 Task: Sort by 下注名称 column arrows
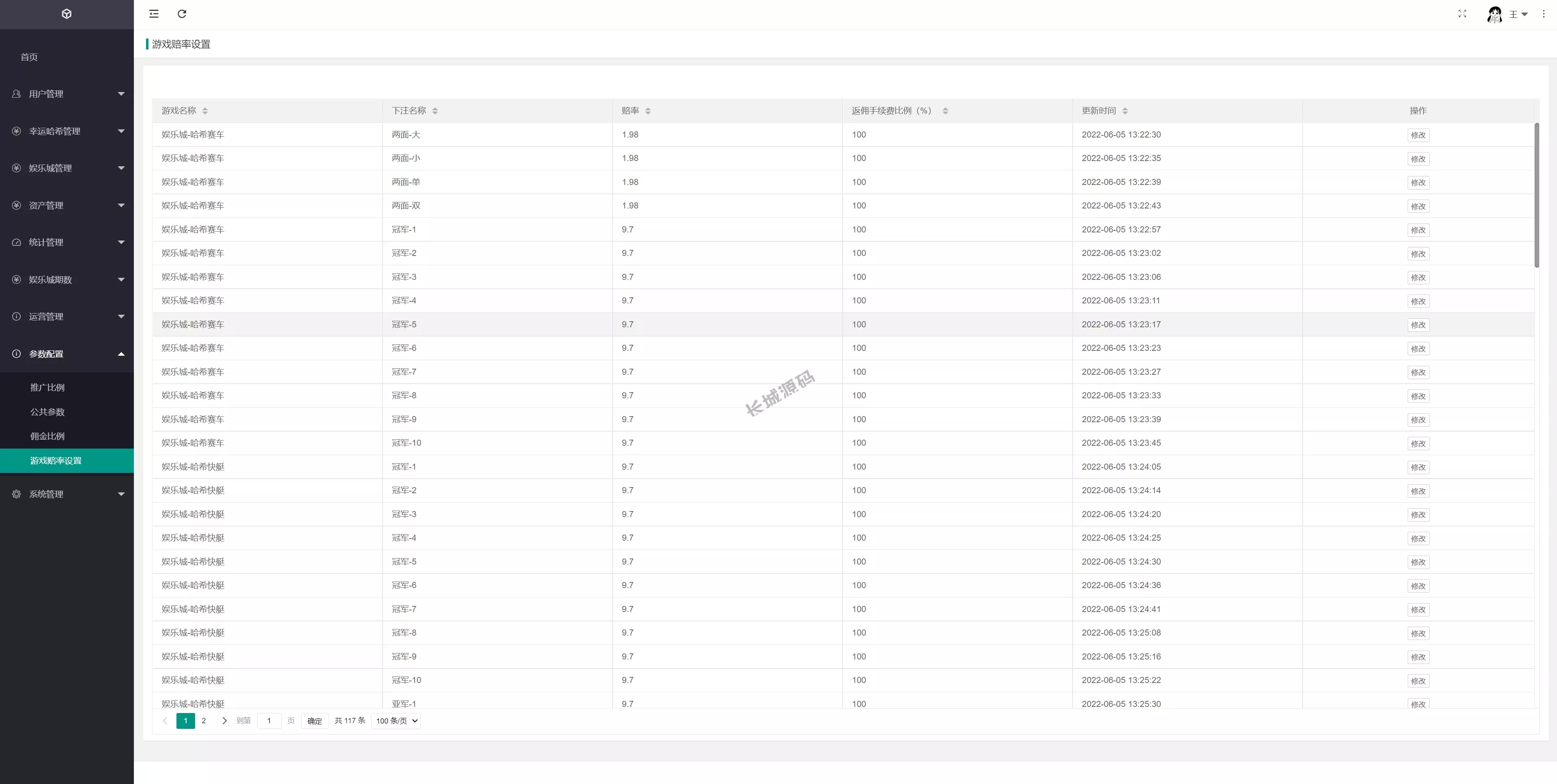[x=435, y=111]
